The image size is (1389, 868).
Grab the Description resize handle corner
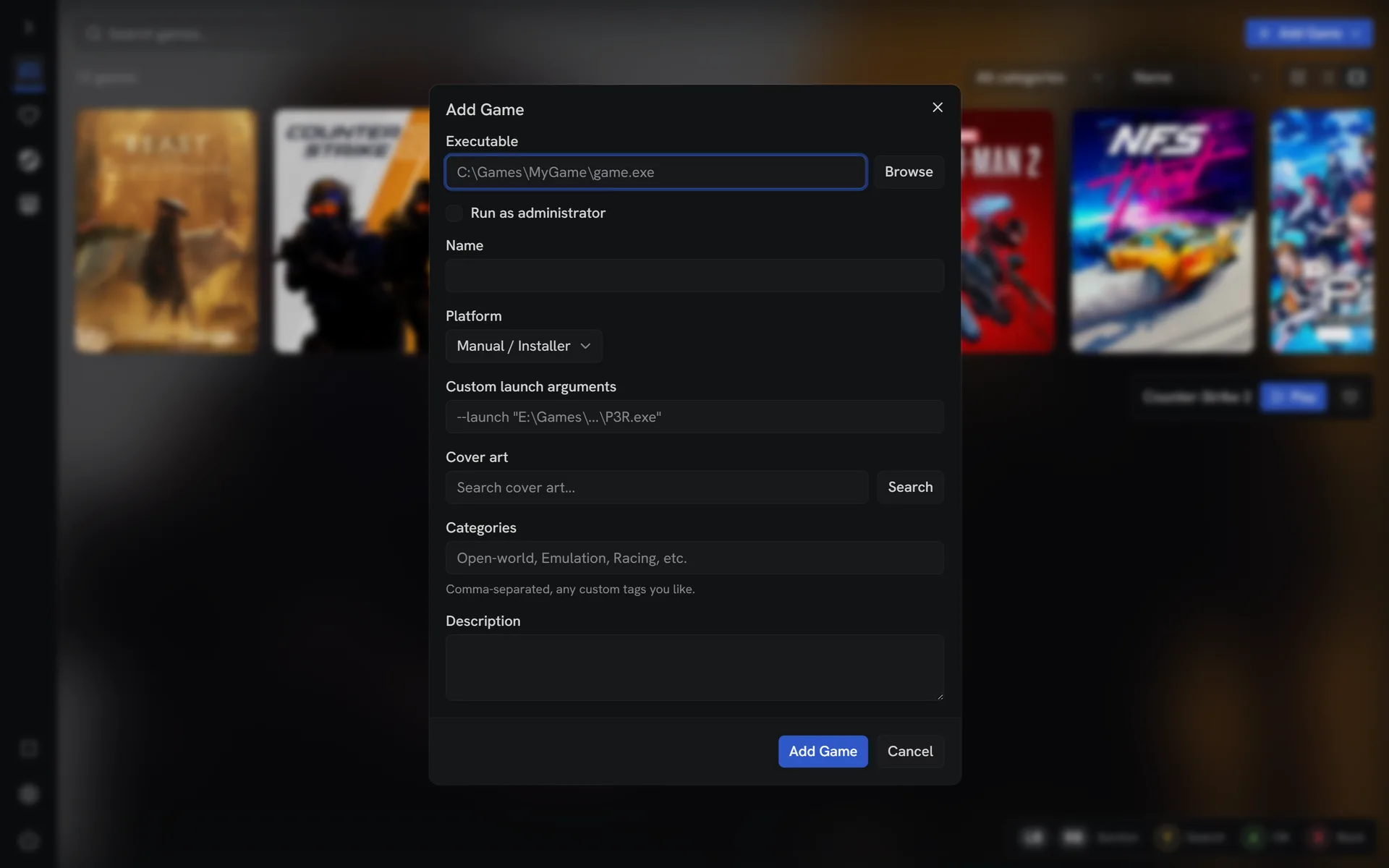point(940,697)
